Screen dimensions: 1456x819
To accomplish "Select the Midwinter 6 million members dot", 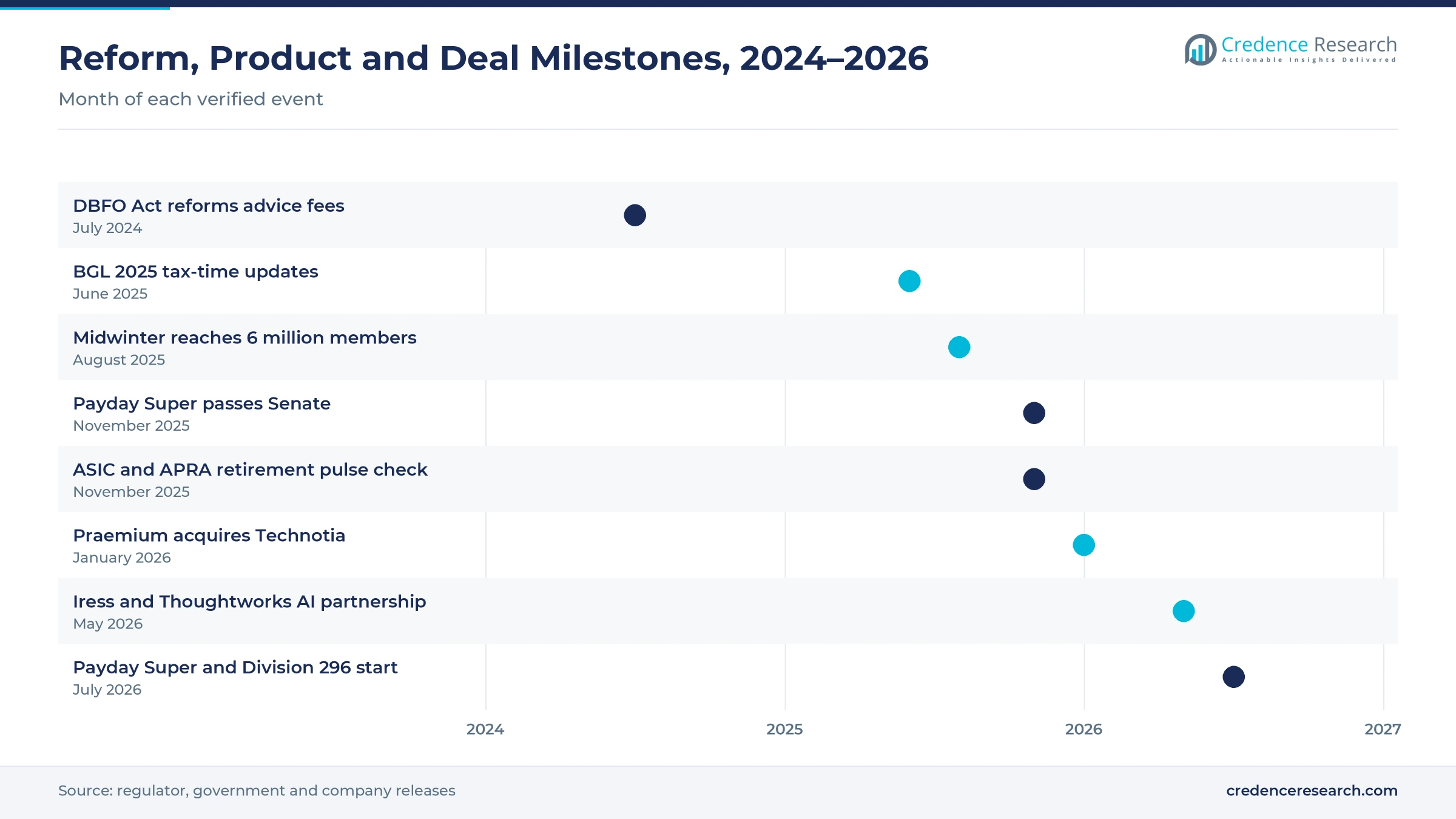I will (959, 347).
